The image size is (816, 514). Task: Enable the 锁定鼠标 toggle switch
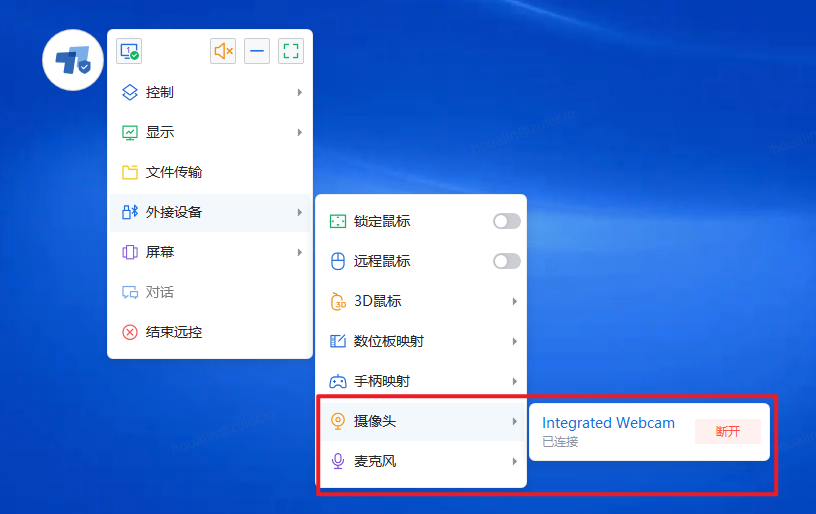pos(507,221)
